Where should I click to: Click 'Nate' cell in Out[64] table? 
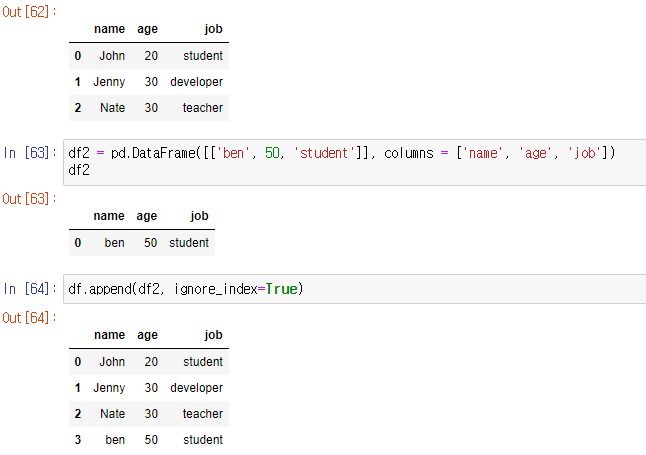tap(112, 414)
